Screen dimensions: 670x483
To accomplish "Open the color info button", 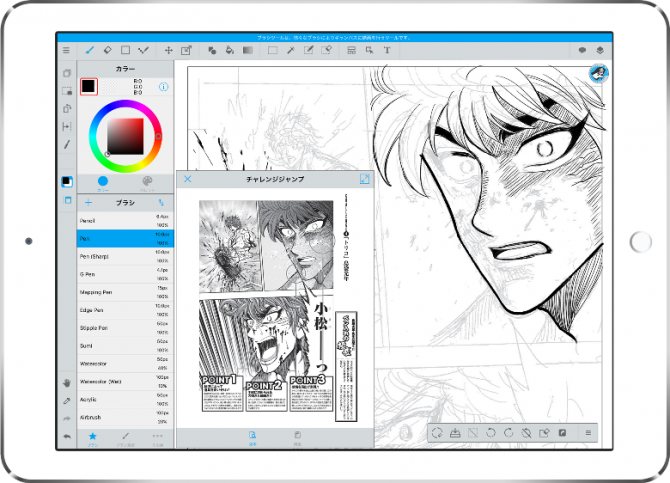I will [163, 87].
